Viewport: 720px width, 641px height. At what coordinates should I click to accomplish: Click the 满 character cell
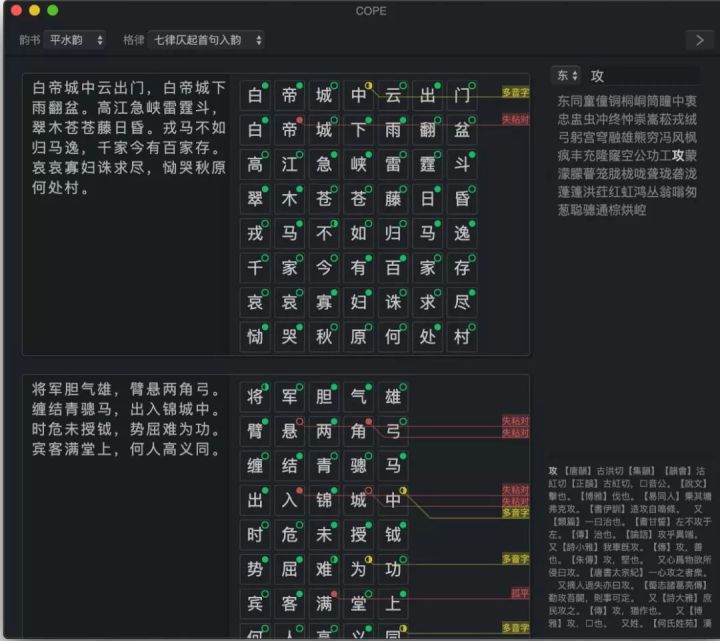[x=324, y=603]
